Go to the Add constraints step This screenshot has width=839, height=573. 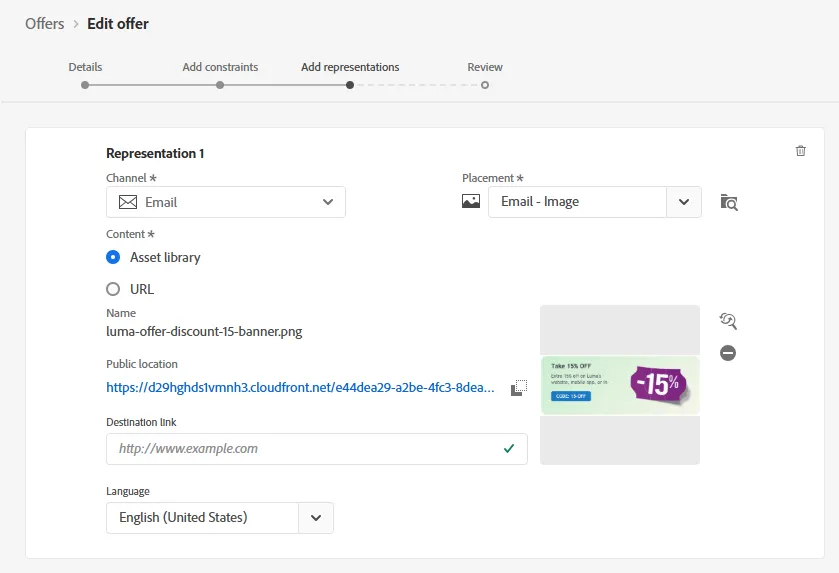pos(220,67)
